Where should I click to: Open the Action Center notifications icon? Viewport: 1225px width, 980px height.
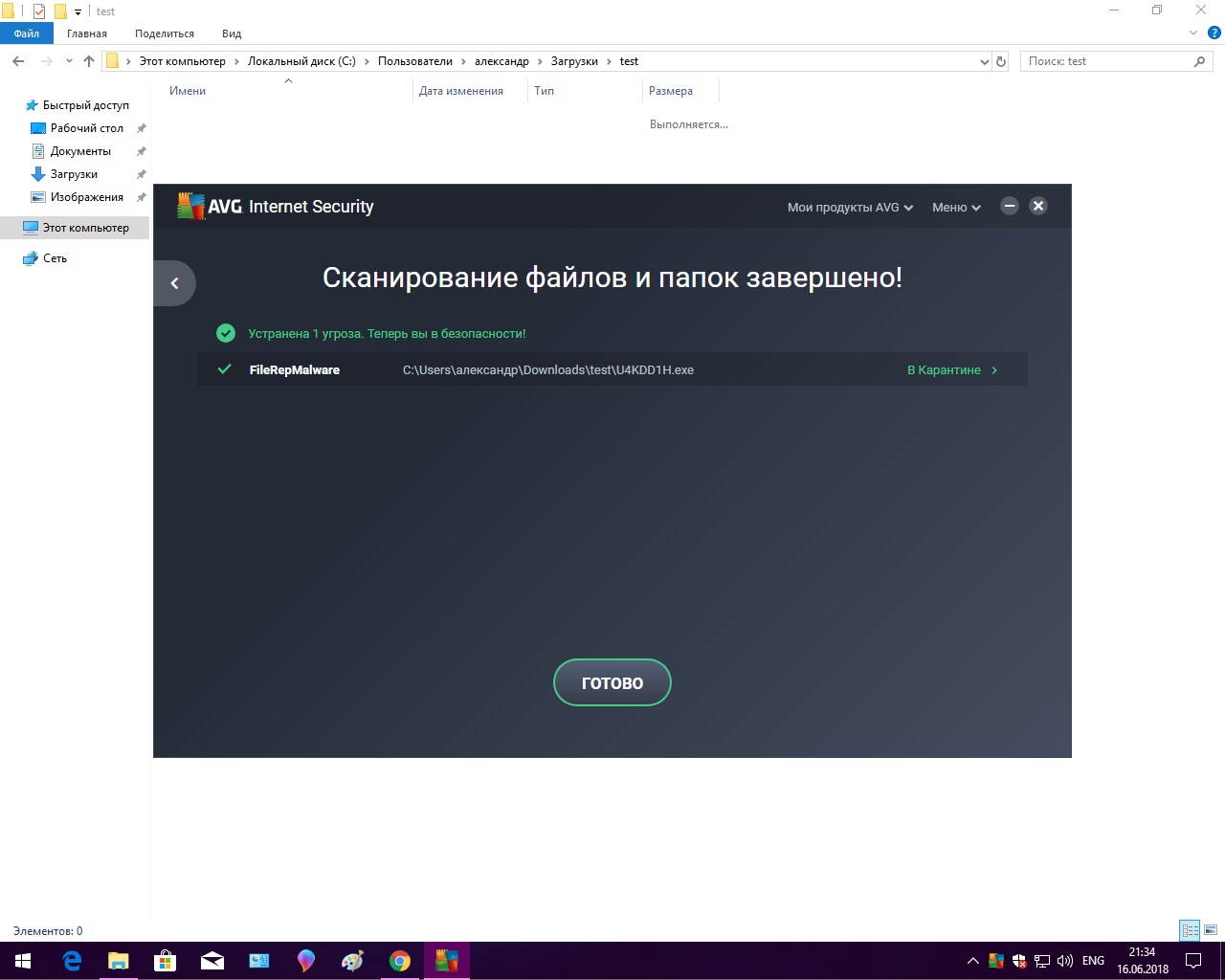(x=1193, y=961)
